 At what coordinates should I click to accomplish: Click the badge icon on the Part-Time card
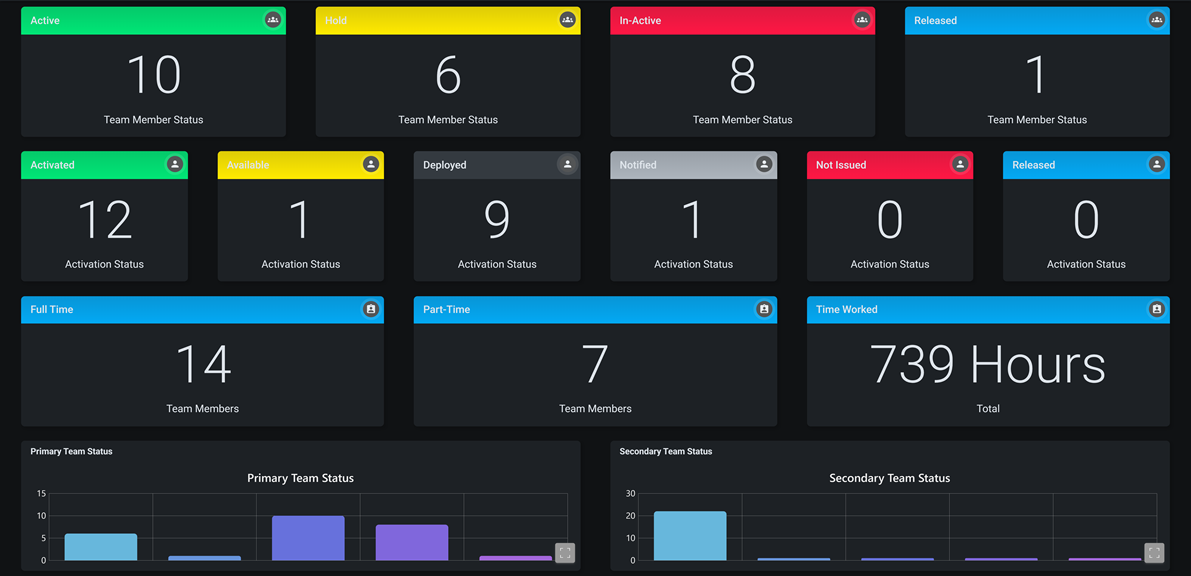click(764, 309)
